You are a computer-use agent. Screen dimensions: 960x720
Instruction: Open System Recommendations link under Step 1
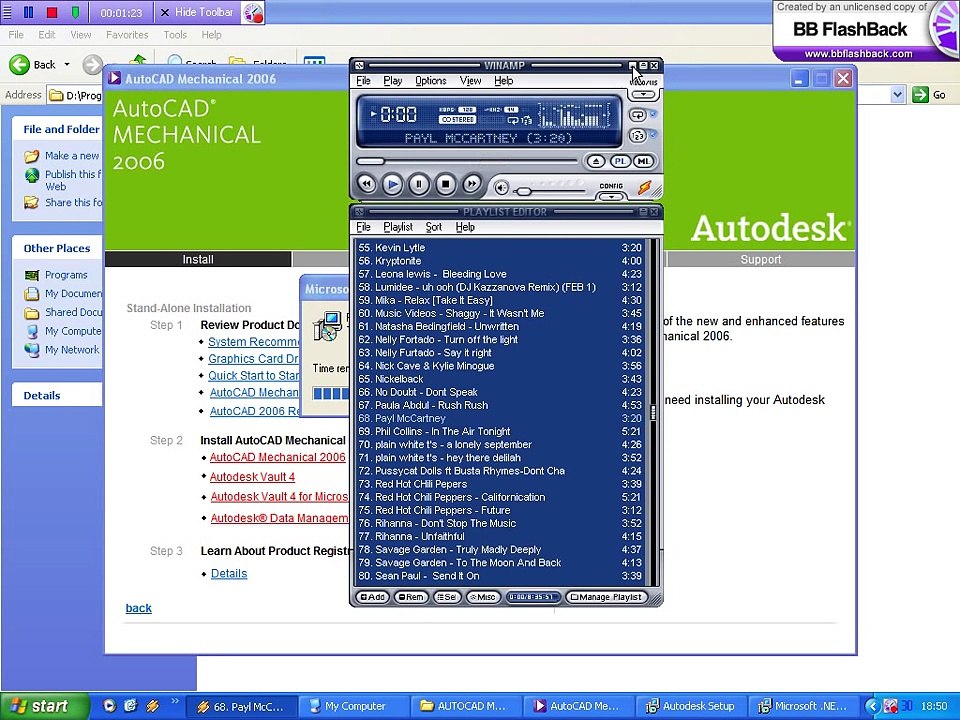pos(253,342)
